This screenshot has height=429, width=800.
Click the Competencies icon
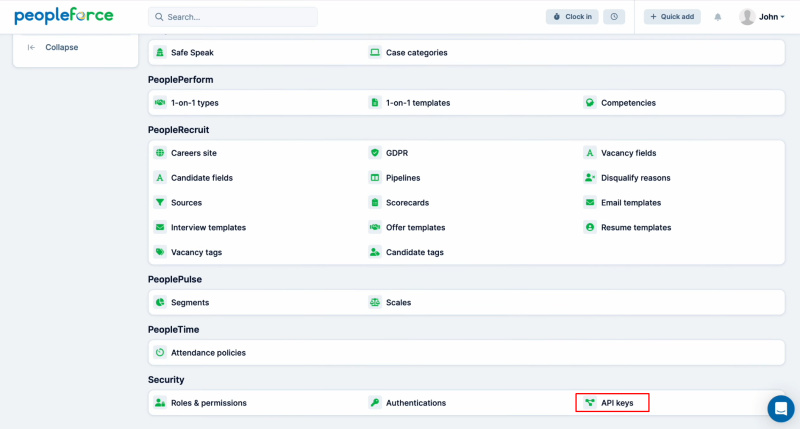coord(590,103)
